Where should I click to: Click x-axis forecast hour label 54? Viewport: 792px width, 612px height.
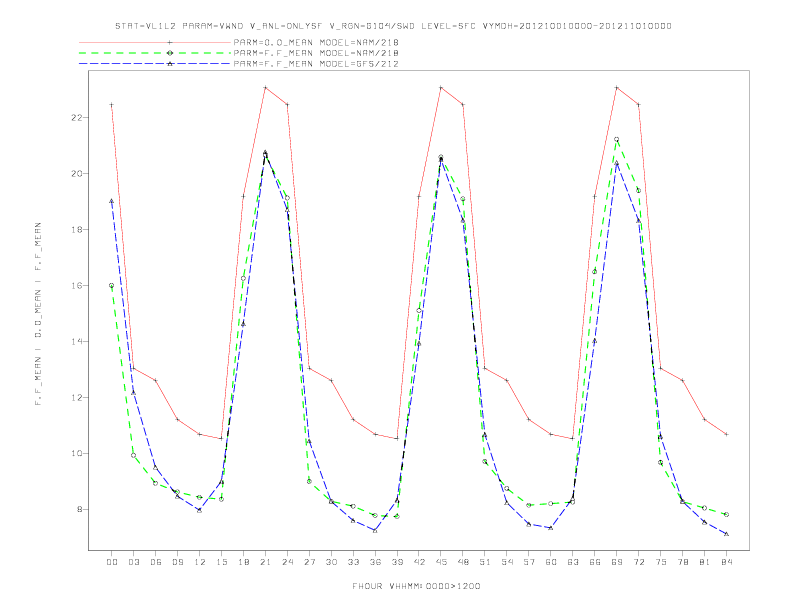click(507, 562)
